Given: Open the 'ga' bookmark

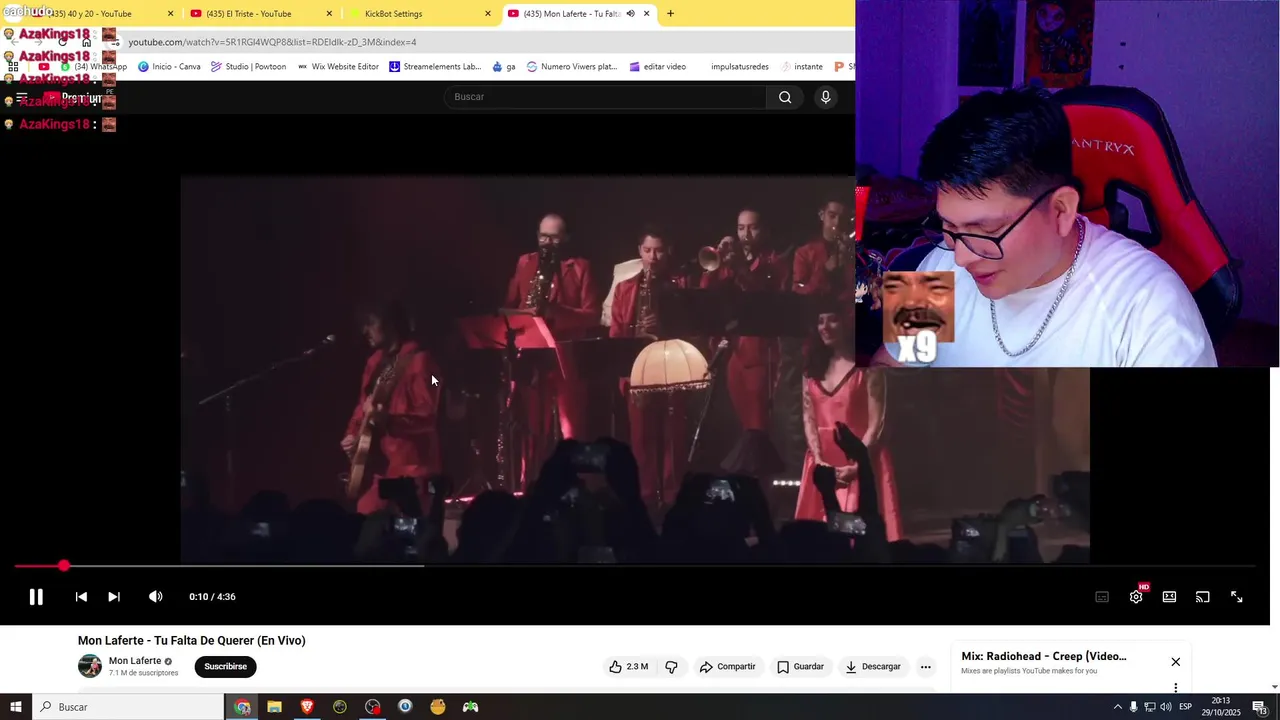Looking at the screenshot, I should pos(503,67).
